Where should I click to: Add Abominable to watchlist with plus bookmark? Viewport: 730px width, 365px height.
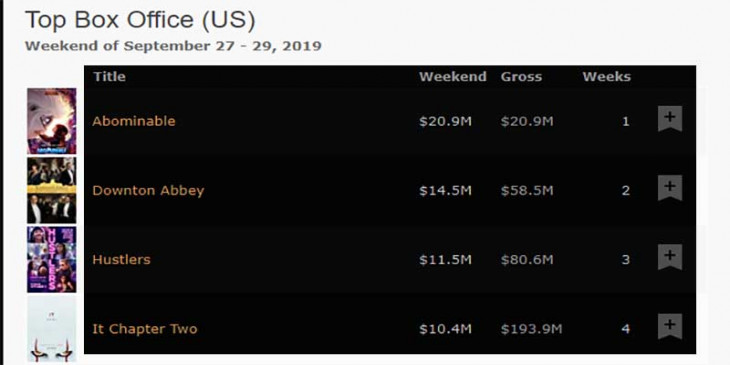[669, 119]
